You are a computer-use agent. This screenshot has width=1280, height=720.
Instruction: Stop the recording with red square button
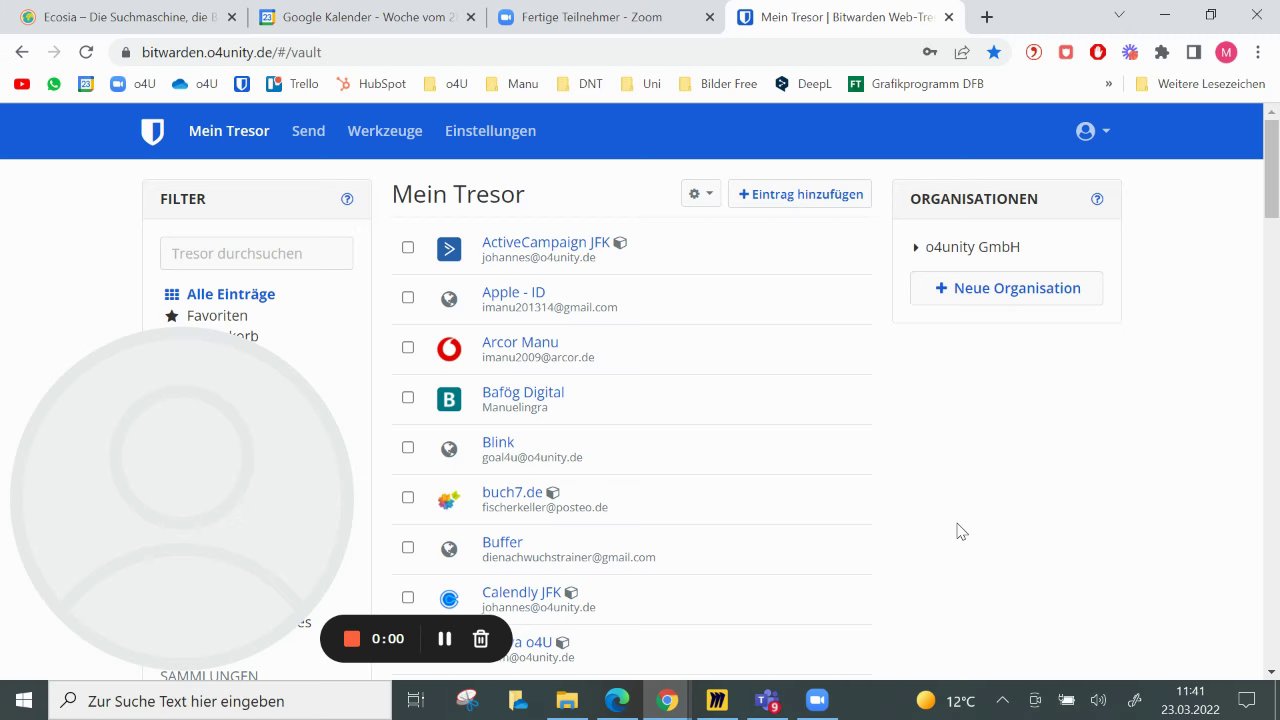tap(352, 639)
